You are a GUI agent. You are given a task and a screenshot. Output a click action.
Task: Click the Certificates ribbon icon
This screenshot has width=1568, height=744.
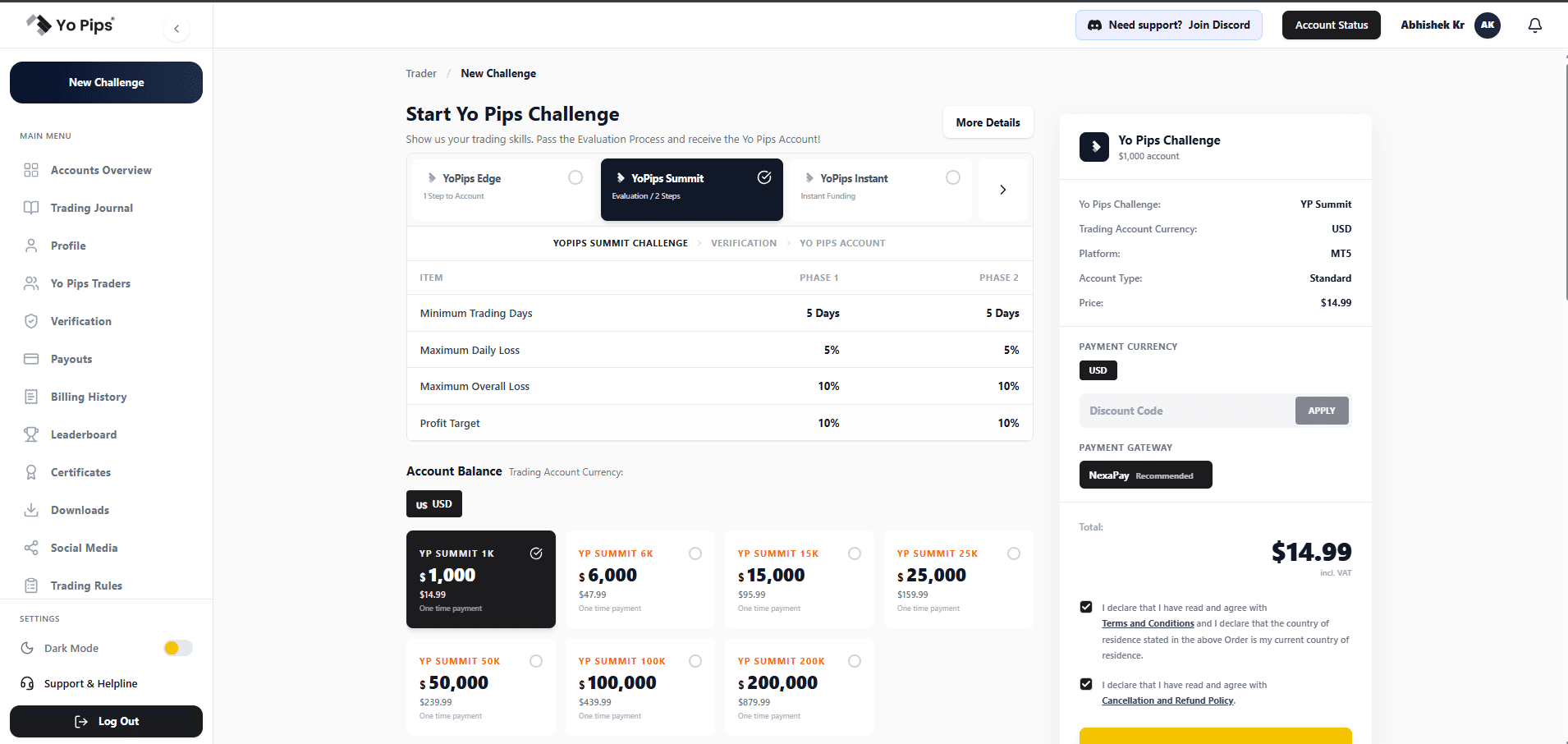[31, 472]
